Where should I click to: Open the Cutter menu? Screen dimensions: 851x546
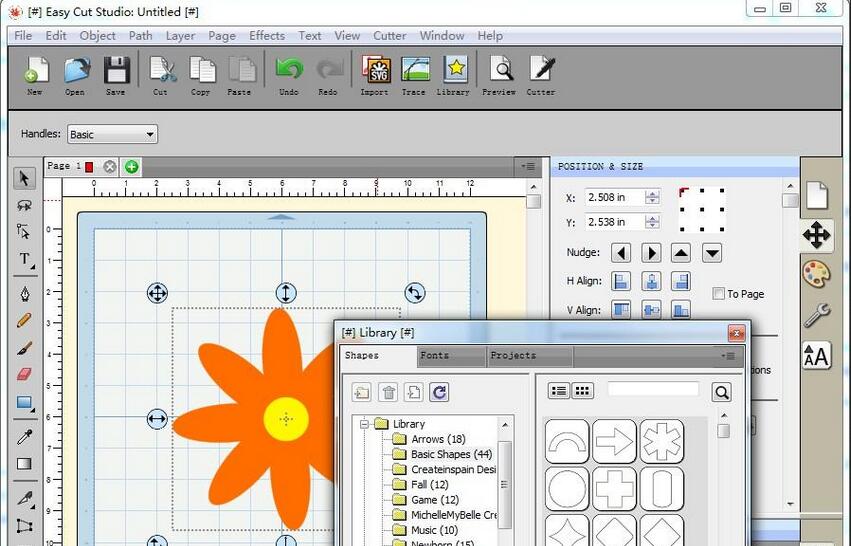[390, 36]
